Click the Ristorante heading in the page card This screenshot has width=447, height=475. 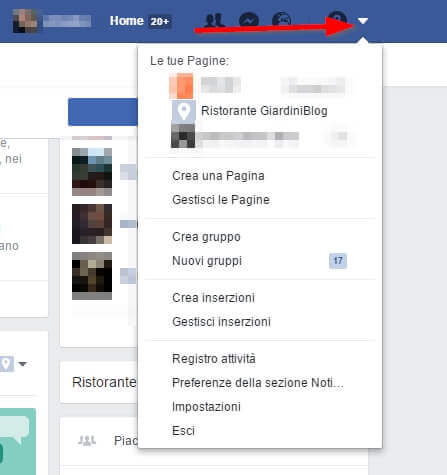click(104, 382)
